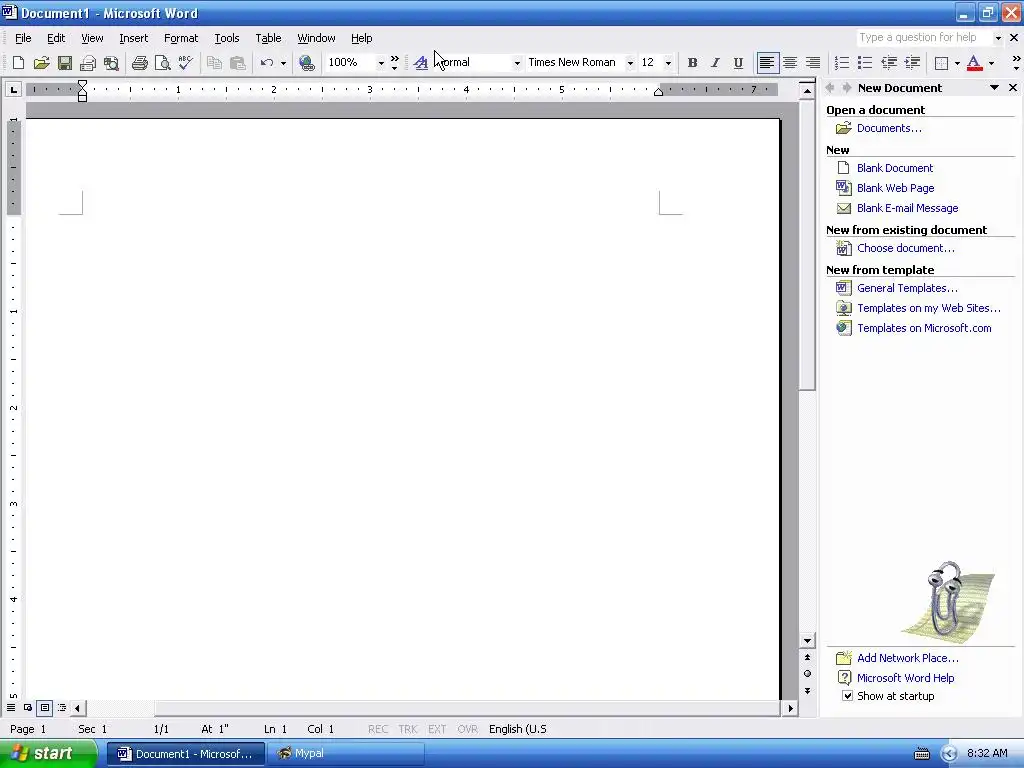This screenshot has height=768, width=1024.
Task: Open the Styles and Formatting icon
Action: [x=421, y=63]
